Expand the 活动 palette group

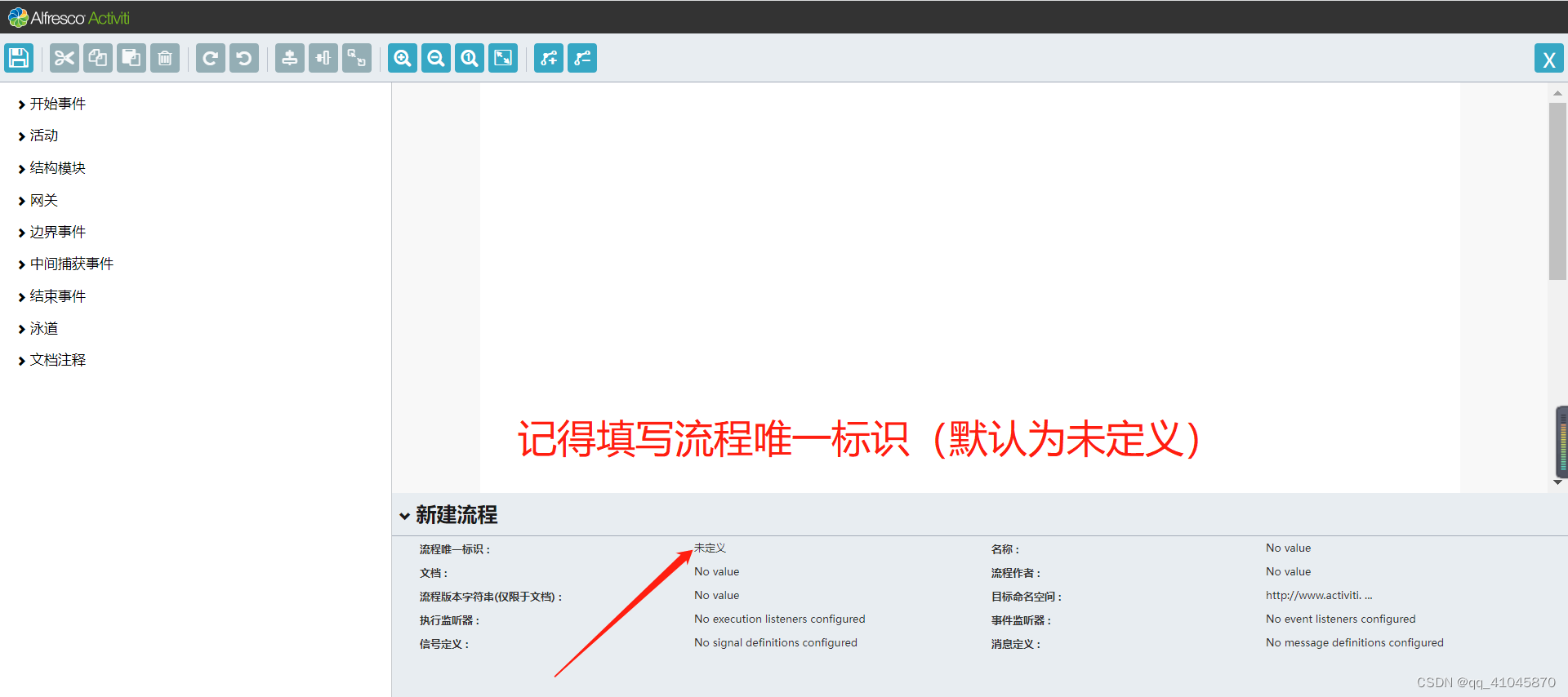pyautogui.click(x=38, y=135)
